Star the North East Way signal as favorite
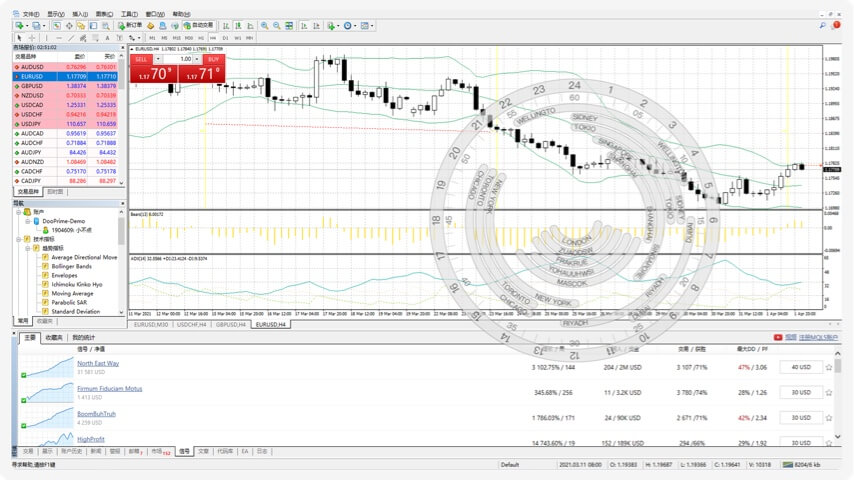854x480 pixels. point(828,367)
